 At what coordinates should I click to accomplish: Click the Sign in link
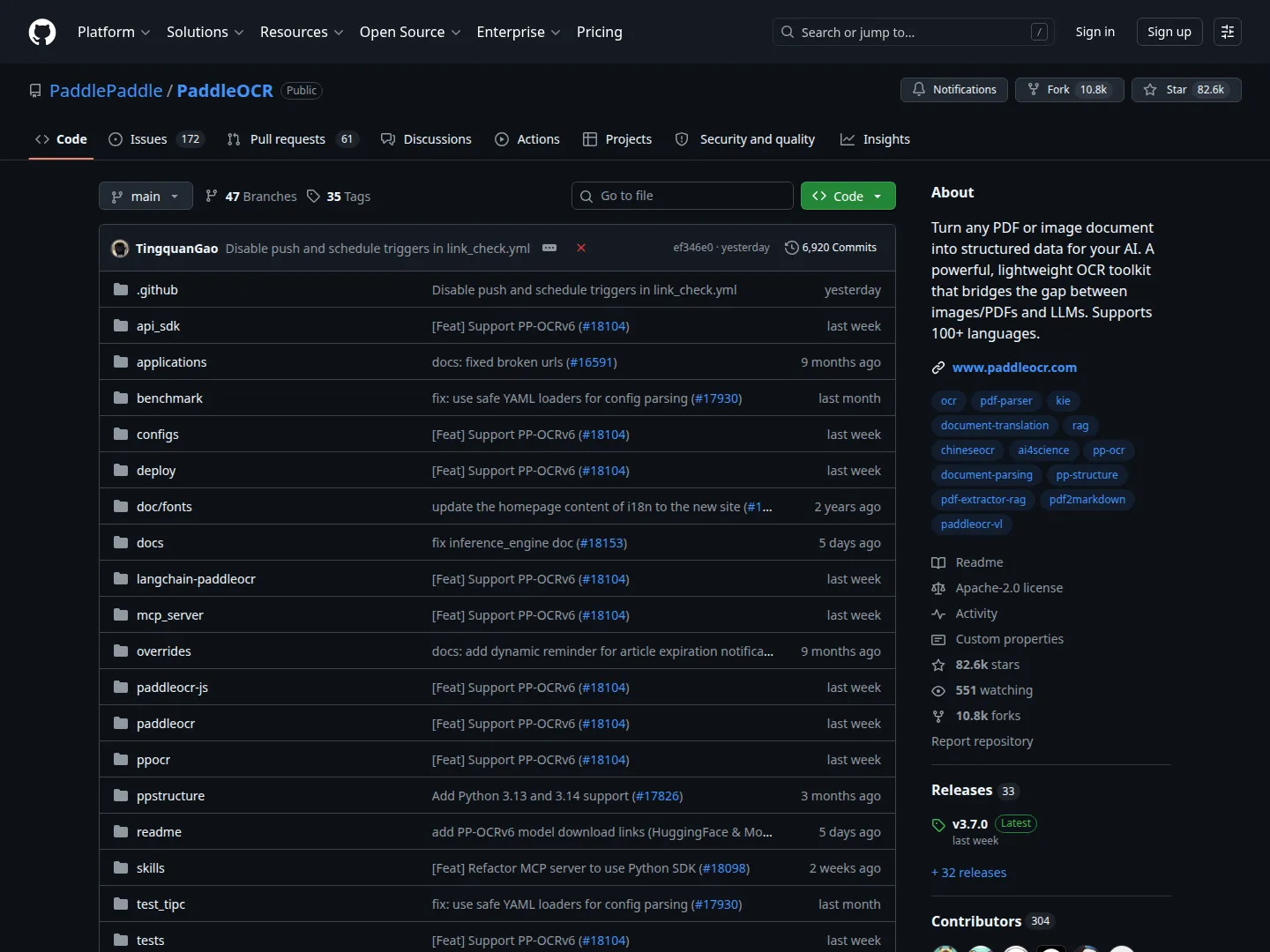pyautogui.click(x=1095, y=32)
